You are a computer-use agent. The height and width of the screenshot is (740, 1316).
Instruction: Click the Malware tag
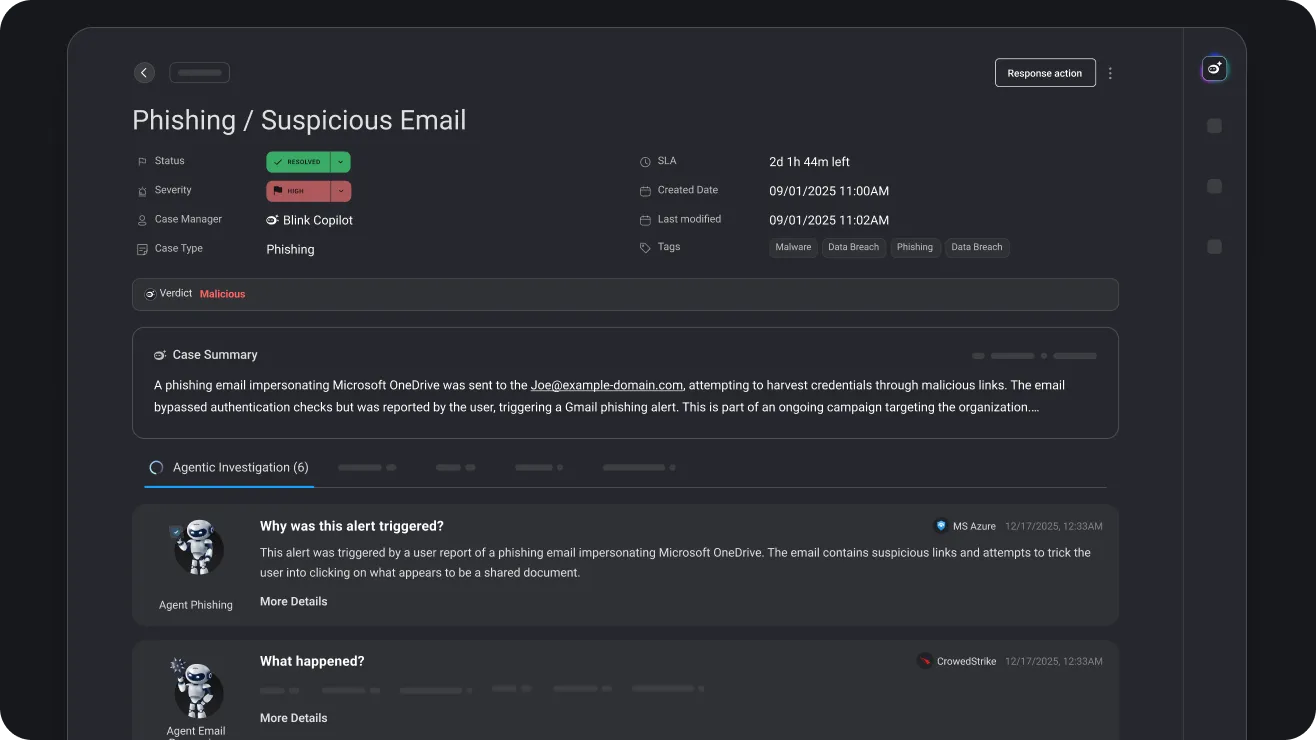click(x=793, y=248)
